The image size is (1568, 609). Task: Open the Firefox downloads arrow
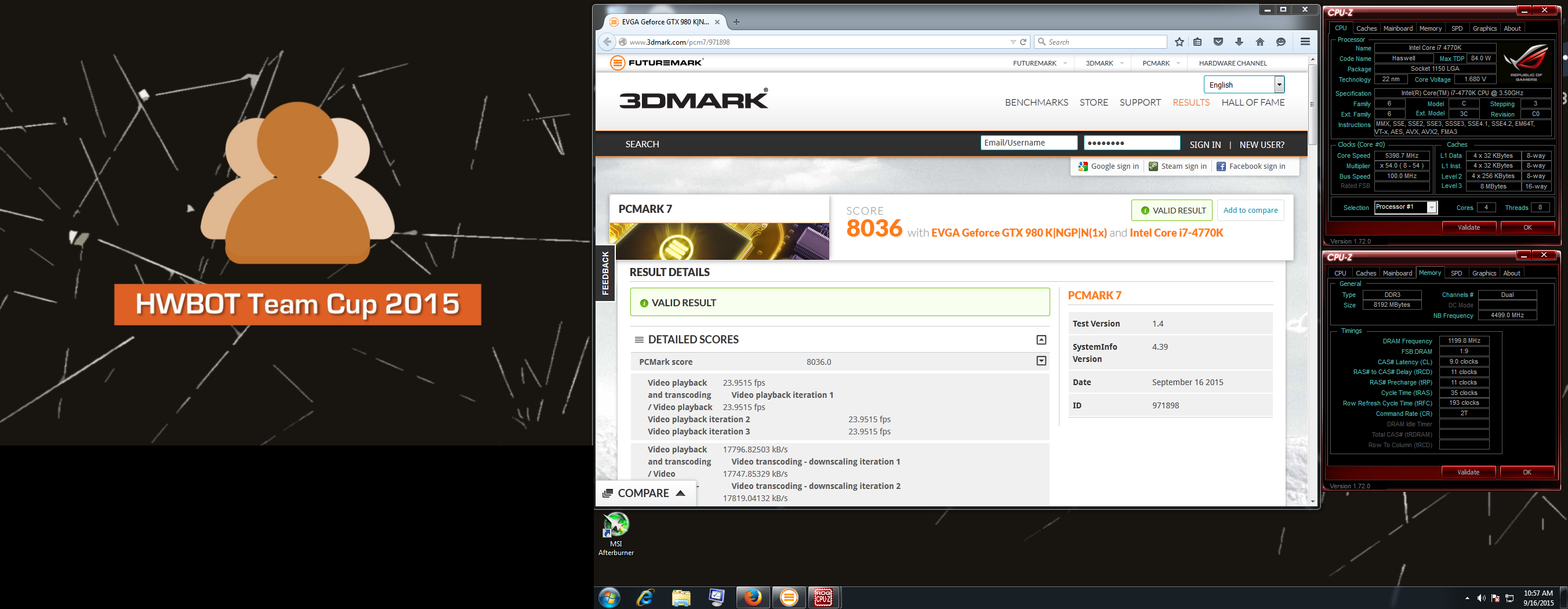(x=1239, y=42)
